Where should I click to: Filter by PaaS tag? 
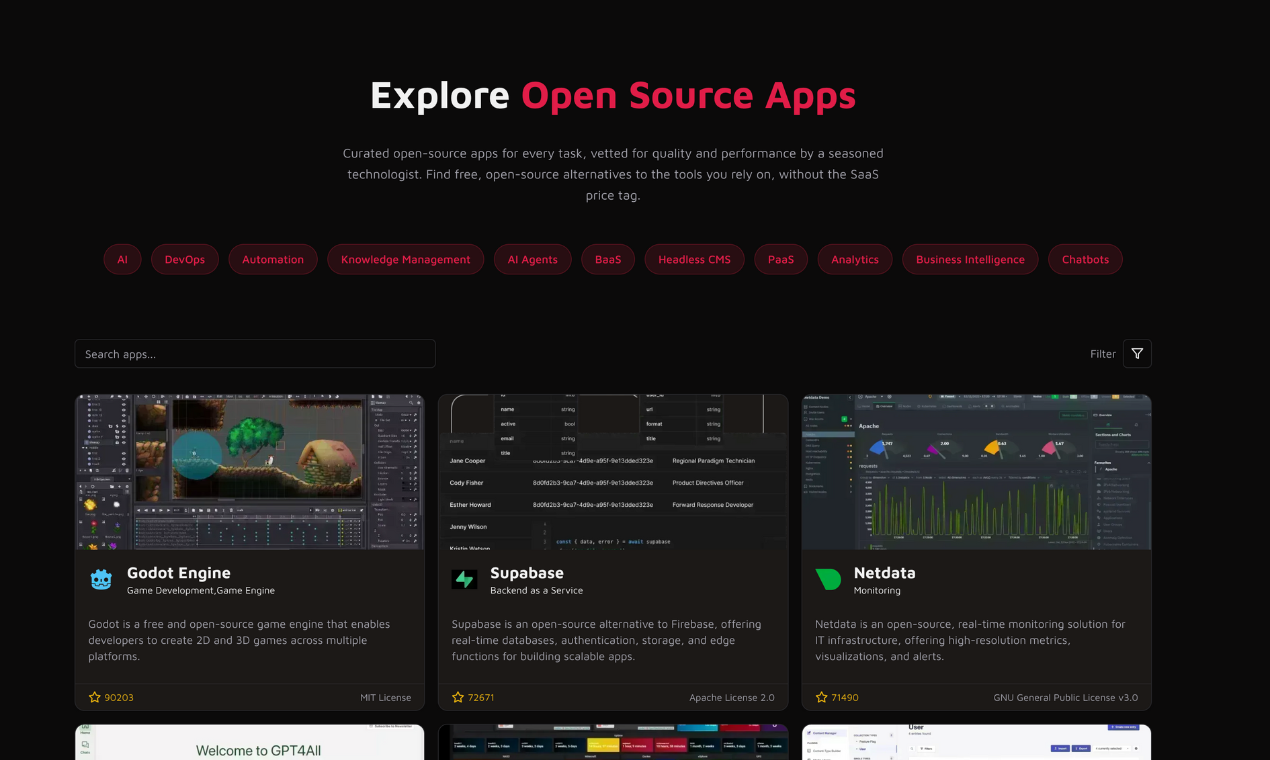(x=781, y=259)
